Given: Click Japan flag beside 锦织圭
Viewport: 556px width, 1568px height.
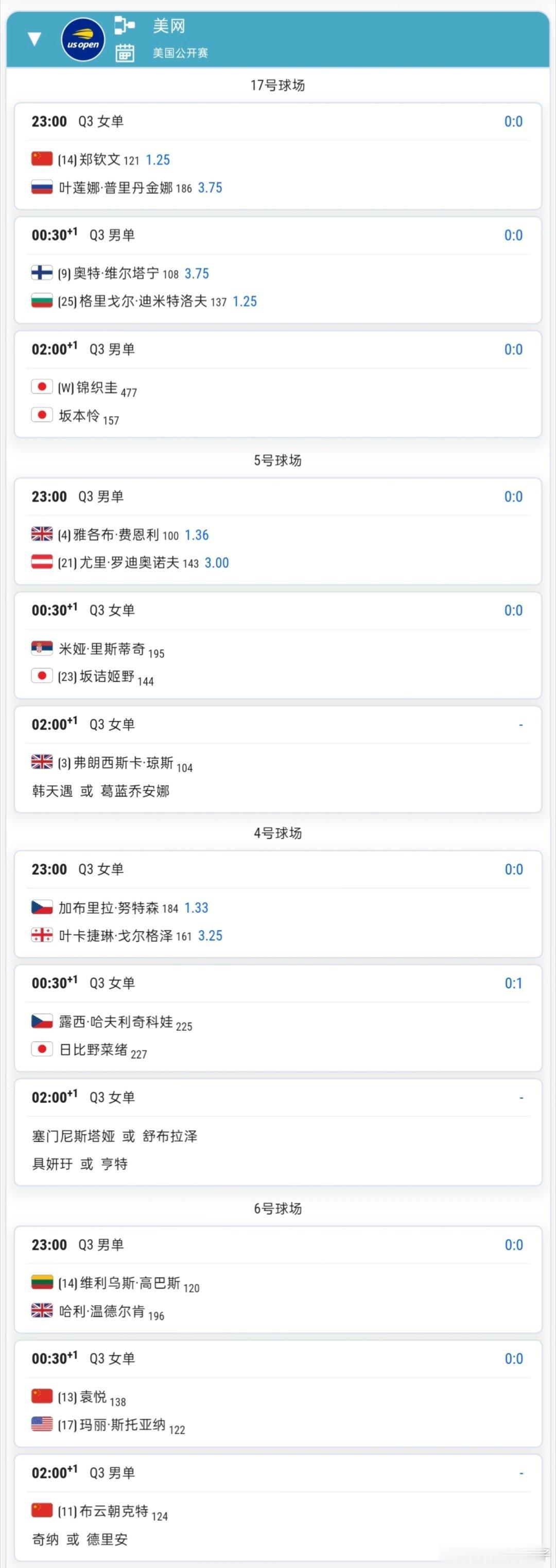Looking at the screenshot, I should (42, 386).
